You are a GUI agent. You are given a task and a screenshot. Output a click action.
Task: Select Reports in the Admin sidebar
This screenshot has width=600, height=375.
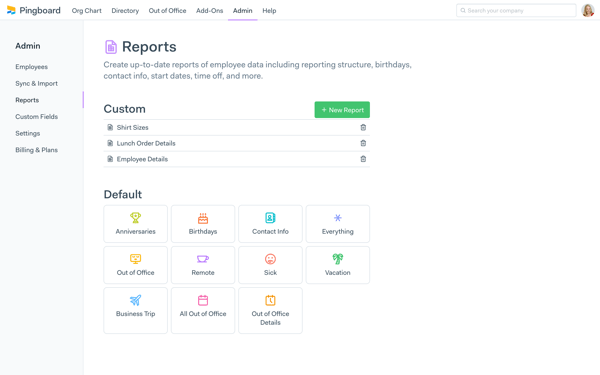coord(27,100)
